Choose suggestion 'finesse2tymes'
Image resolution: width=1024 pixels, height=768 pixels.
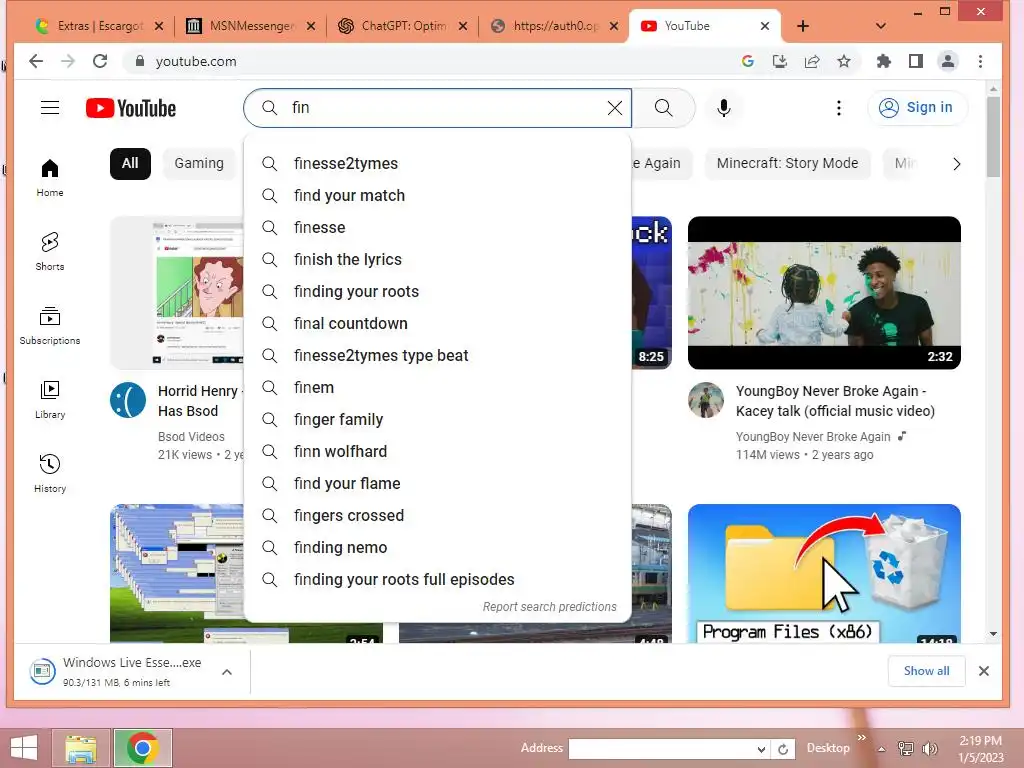tap(438, 163)
